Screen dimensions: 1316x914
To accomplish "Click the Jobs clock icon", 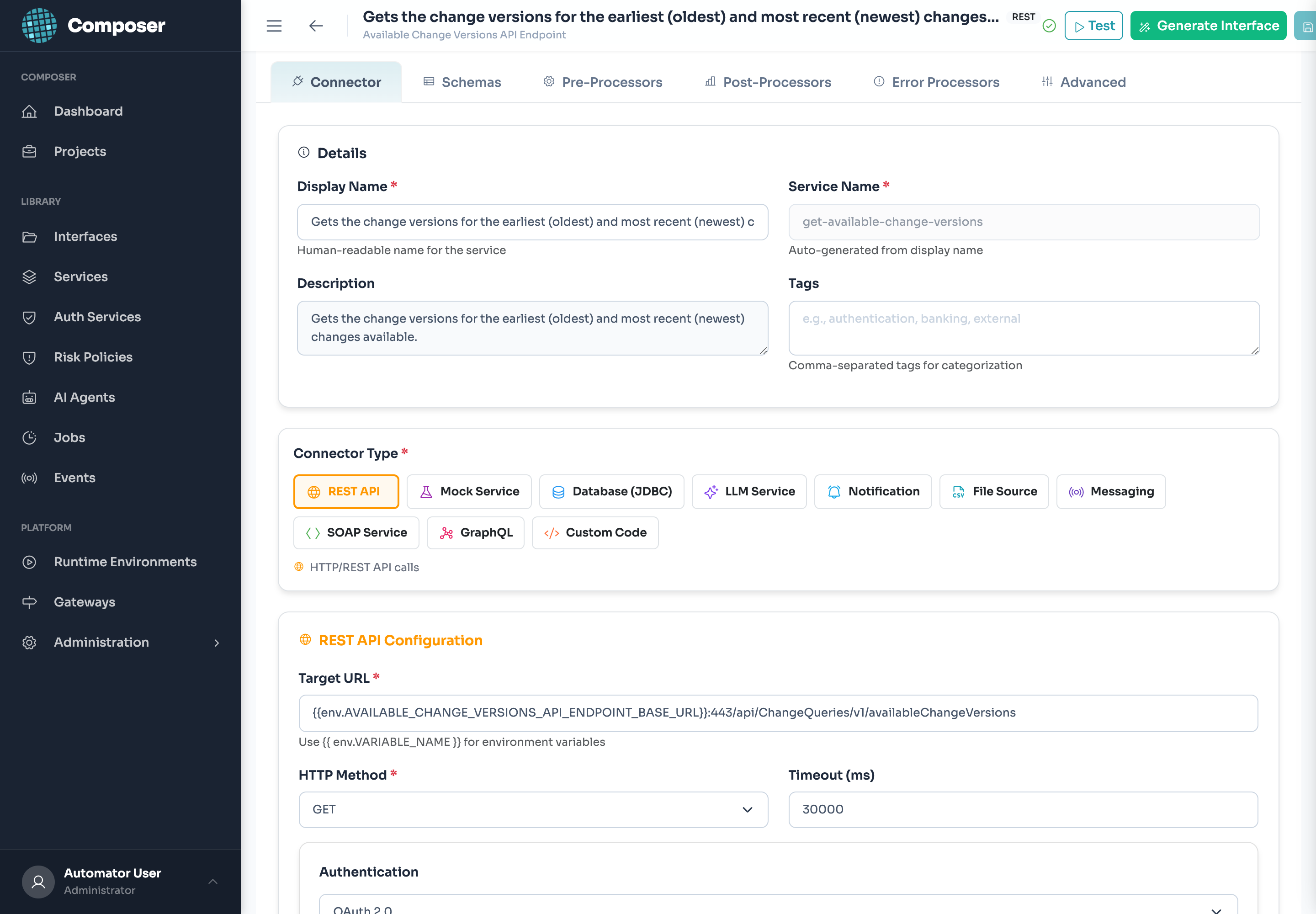I will pos(29,437).
